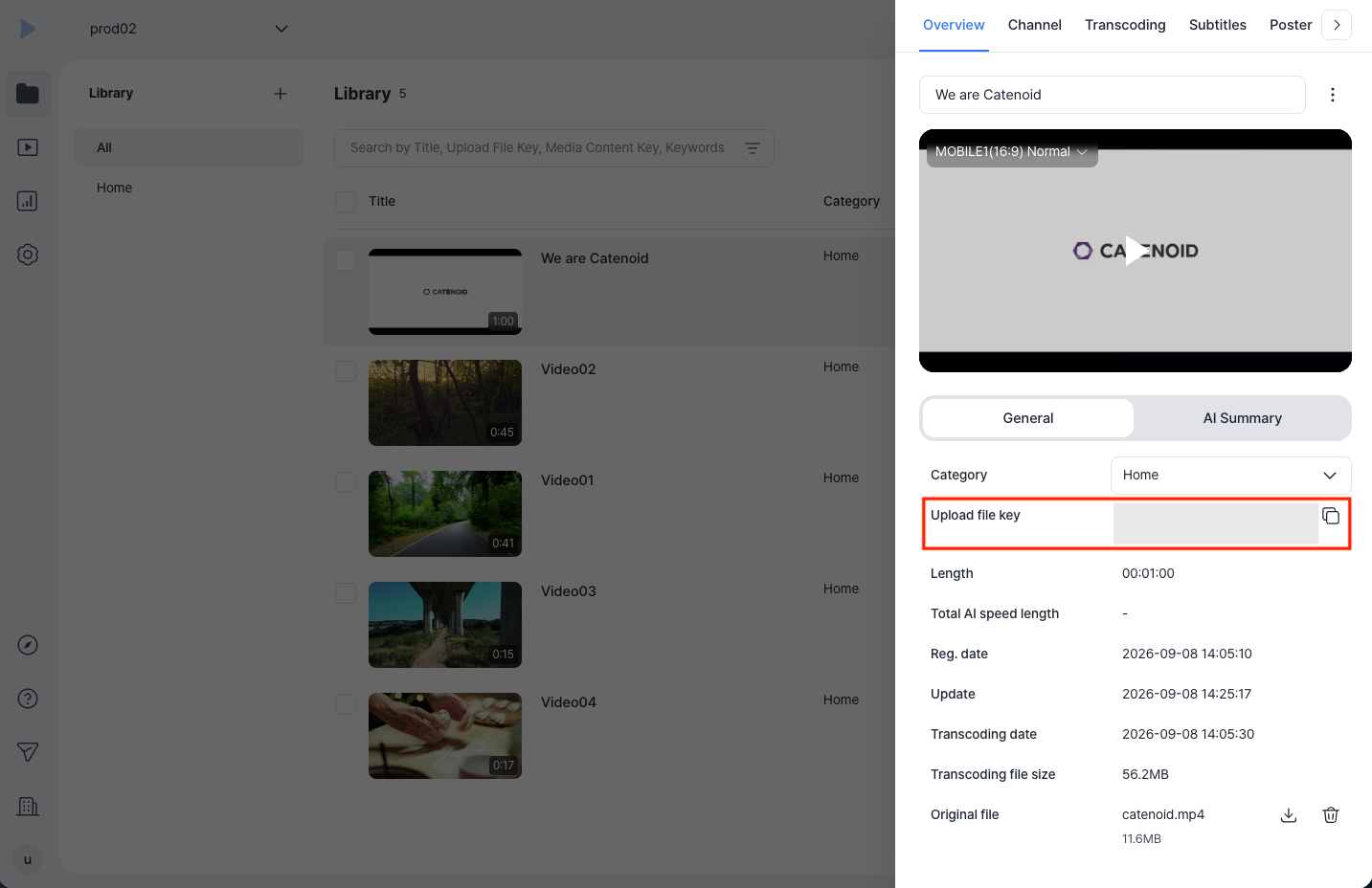Add a new library category

281,94
